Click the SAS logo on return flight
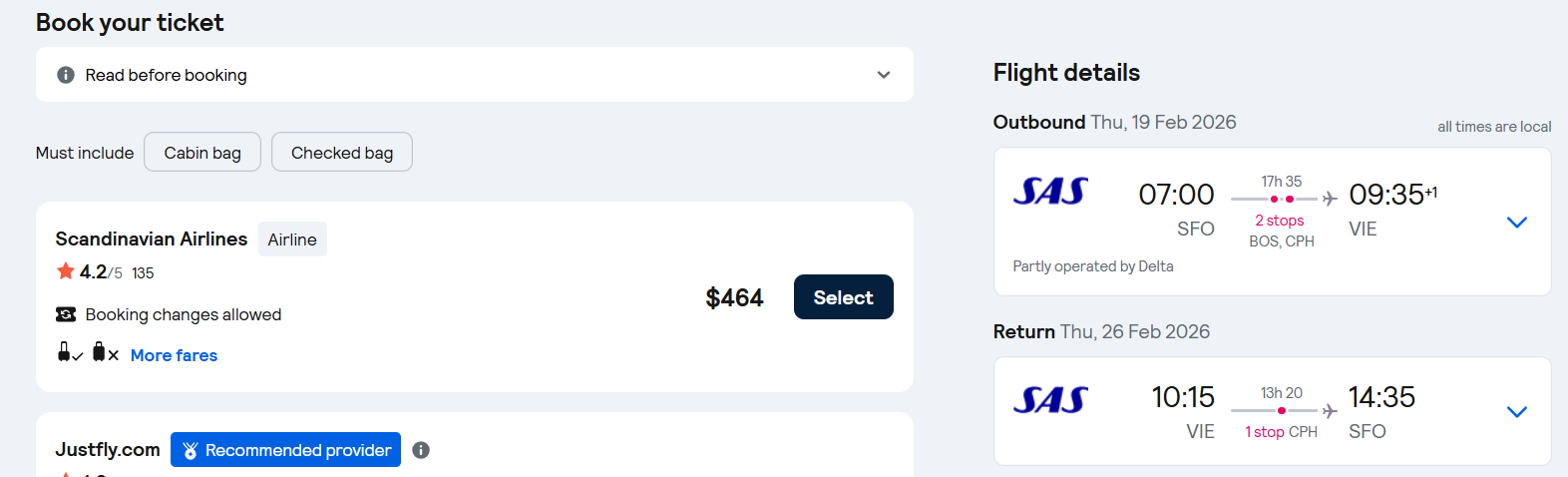 pyautogui.click(x=1050, y=400)
